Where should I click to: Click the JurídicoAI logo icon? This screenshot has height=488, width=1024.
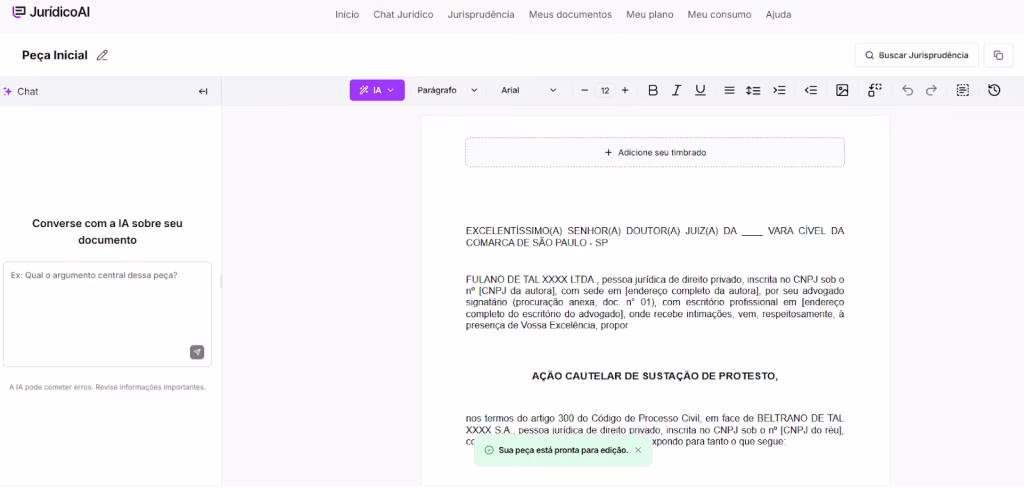[x=20, y=12]
